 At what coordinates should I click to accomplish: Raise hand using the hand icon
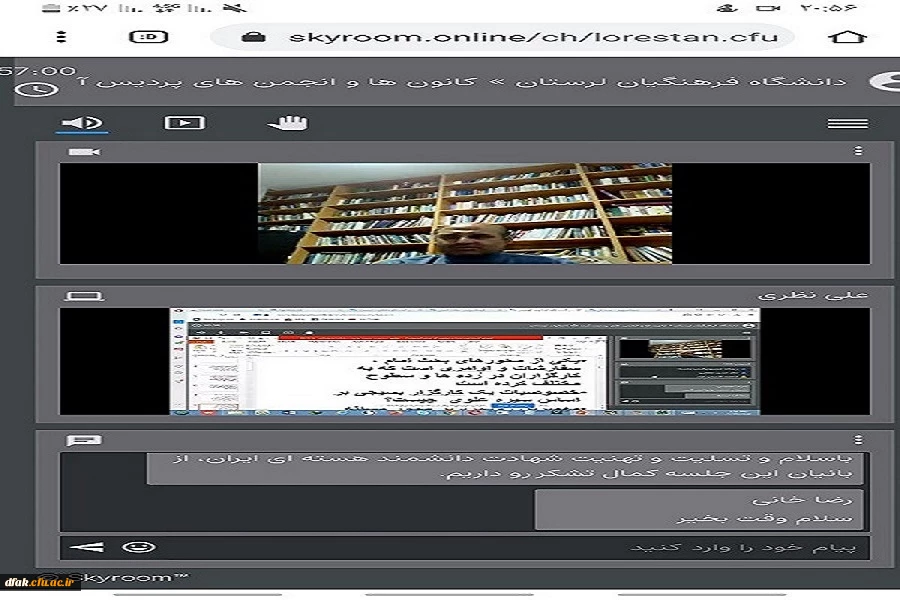(x=288, y=123)
